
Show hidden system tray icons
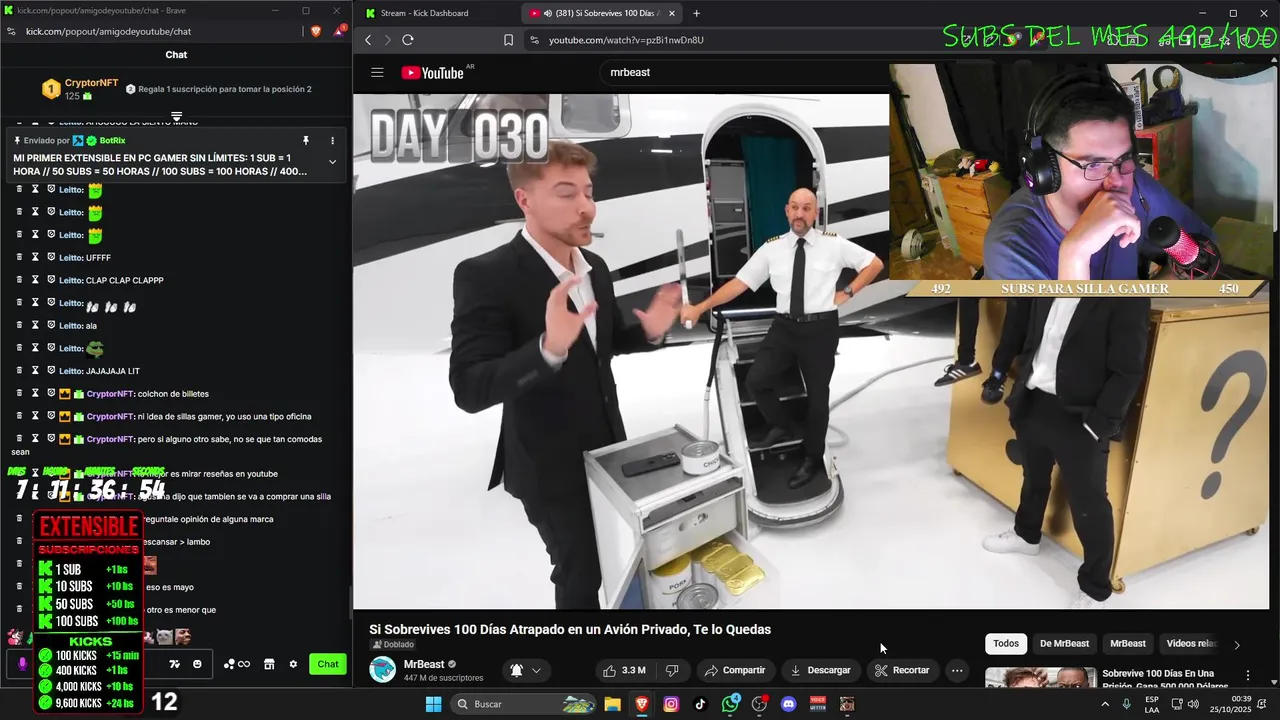1105,704
